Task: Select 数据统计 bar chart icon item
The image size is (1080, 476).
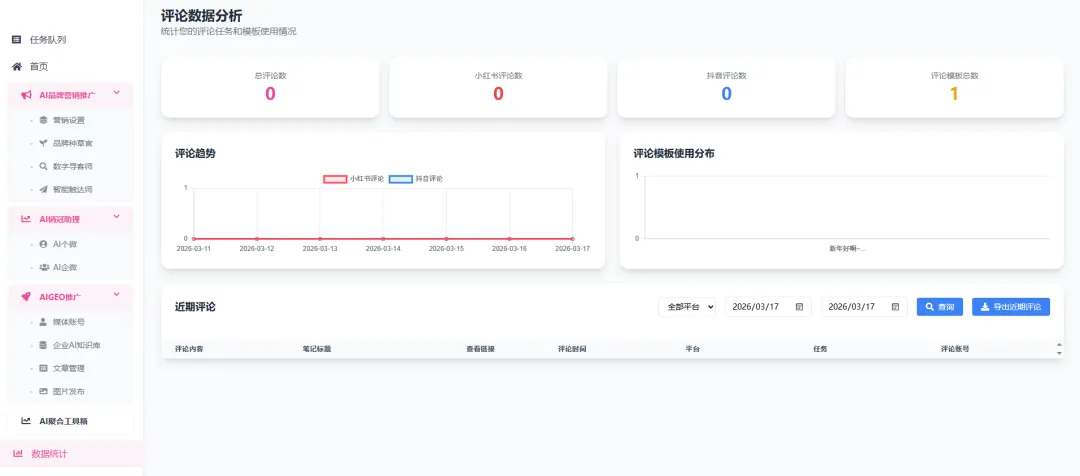Action: tap(18, 453)
